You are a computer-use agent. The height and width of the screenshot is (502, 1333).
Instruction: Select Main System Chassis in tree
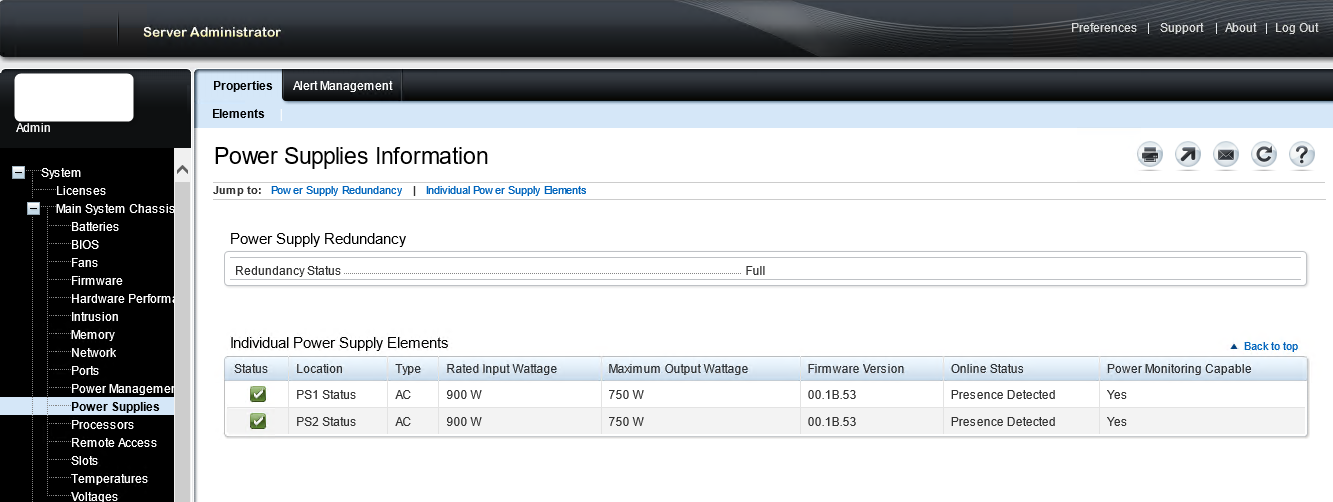click(115, 209)
